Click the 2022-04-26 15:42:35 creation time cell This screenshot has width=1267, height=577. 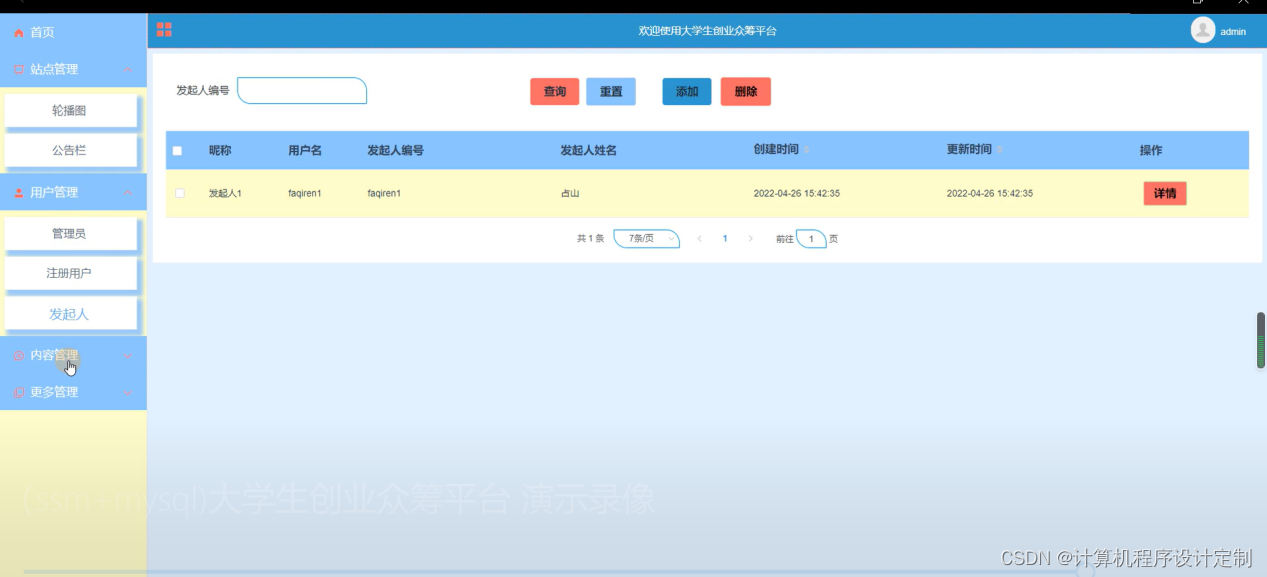pos(797,193)
